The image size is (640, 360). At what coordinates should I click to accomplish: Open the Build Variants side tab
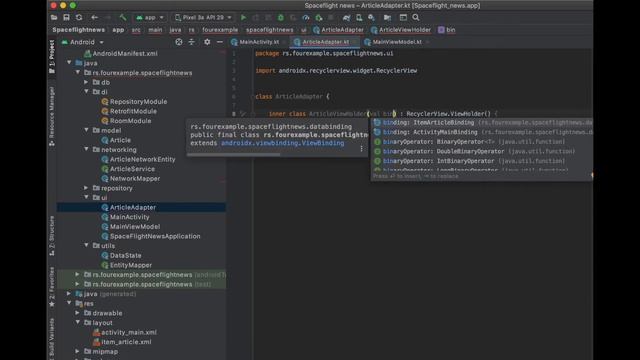point(52,338)
